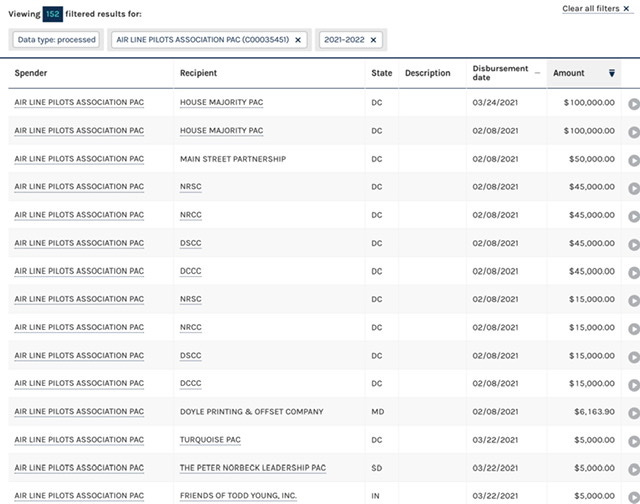Select DOYLE PRINTING & OFFSET COMPANY text
Screen dimensions: 640x504
coord(252,411)
